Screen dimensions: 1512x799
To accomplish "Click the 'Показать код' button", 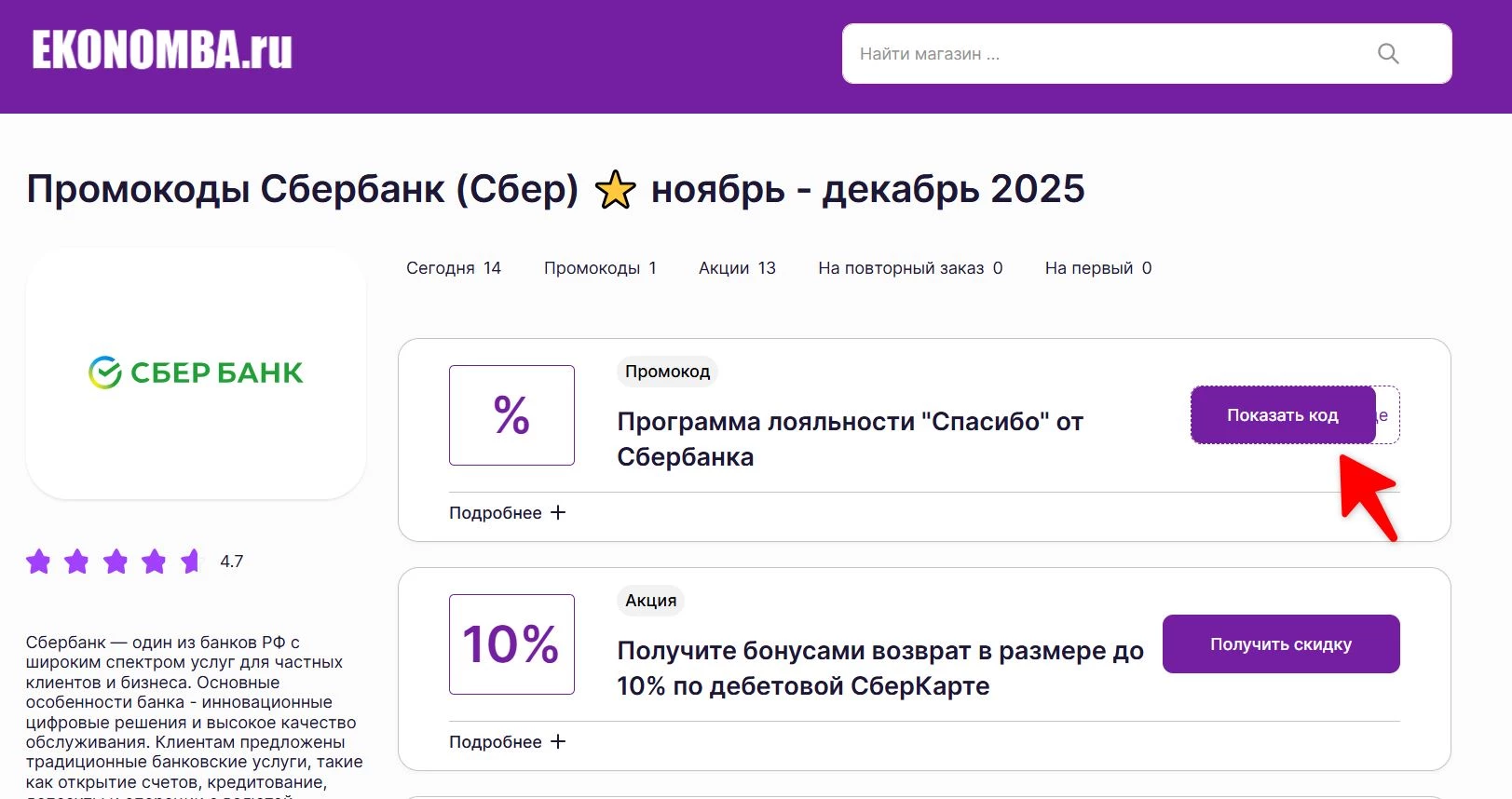I will click(x=1283, y=415).
